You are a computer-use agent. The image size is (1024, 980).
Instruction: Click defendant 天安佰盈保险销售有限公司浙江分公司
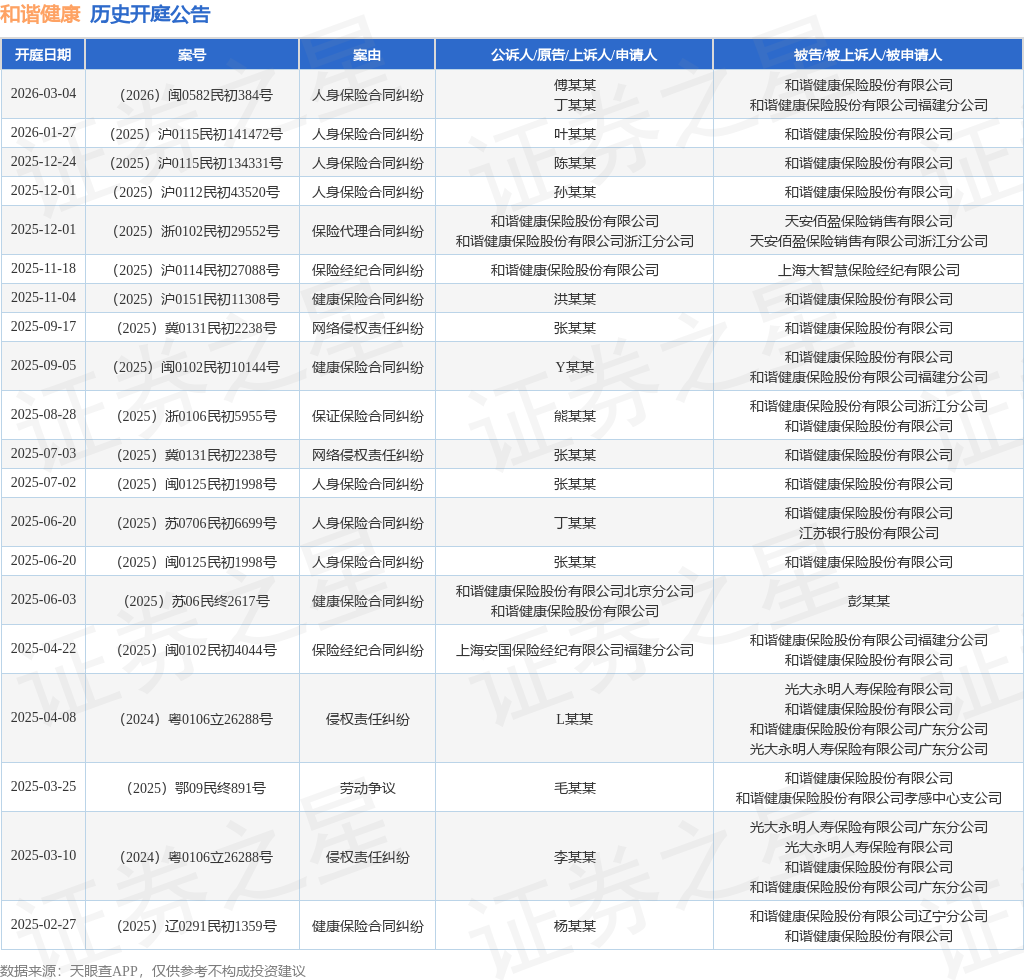pos(868,242)
